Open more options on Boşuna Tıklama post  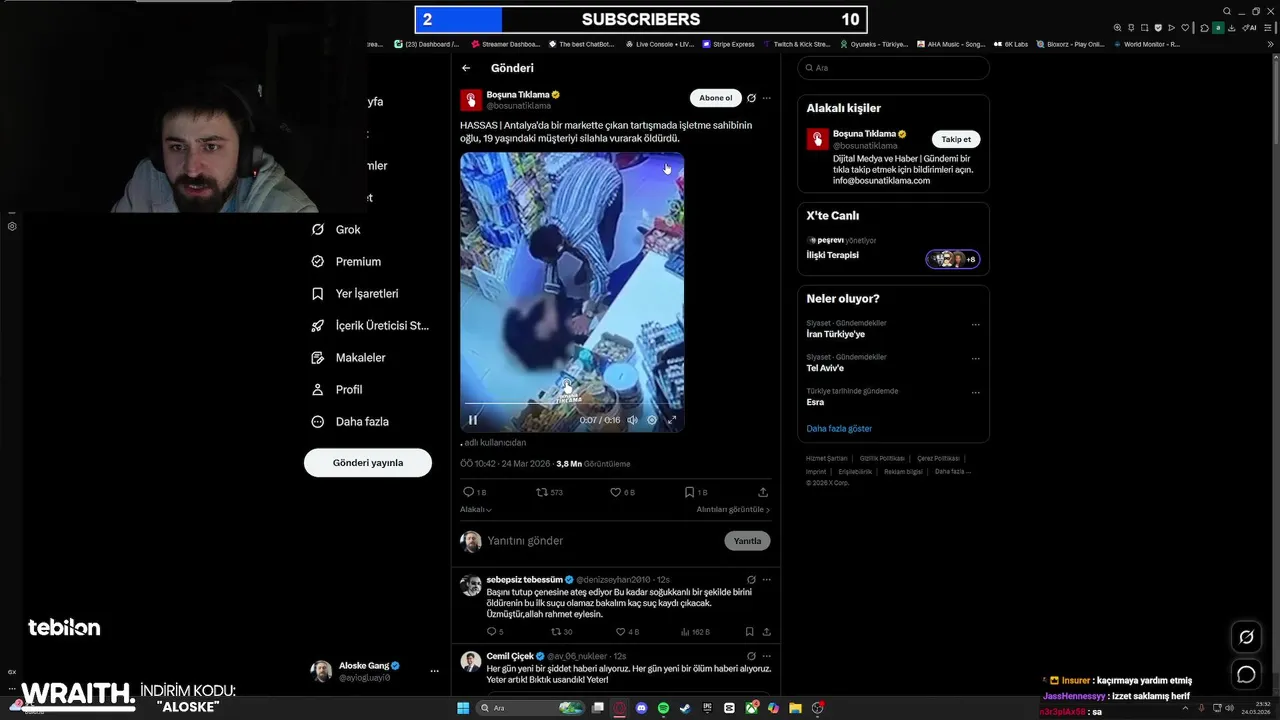(767, 98)
